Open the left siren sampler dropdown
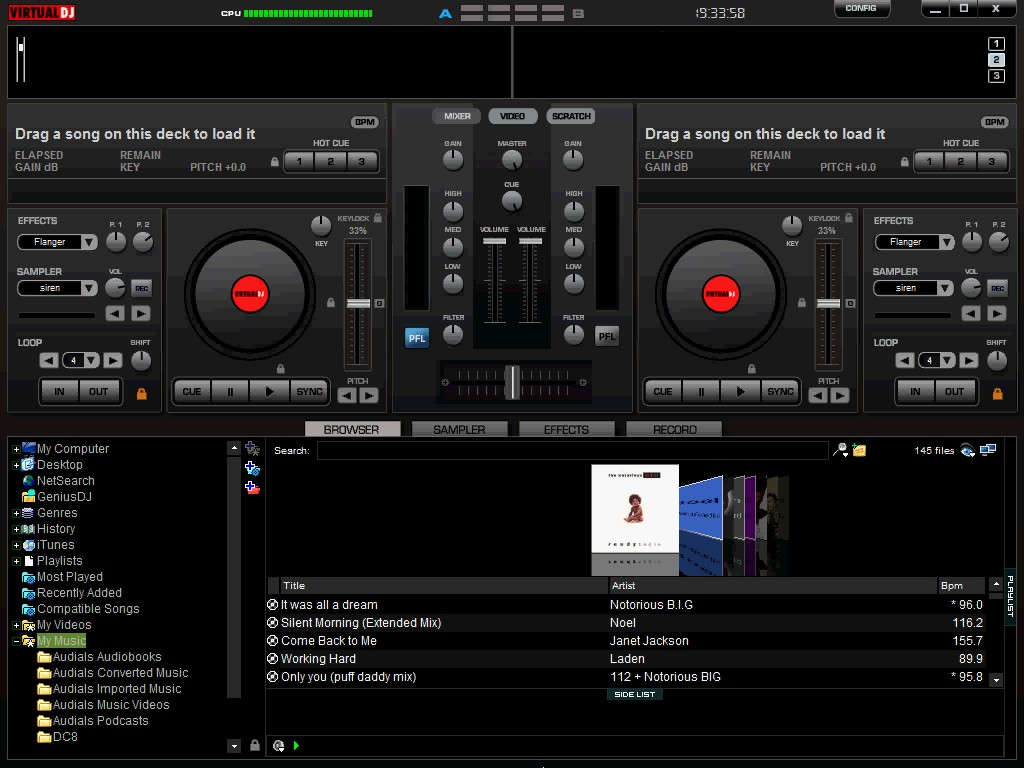1024x768 pixels. coord(89,288)
